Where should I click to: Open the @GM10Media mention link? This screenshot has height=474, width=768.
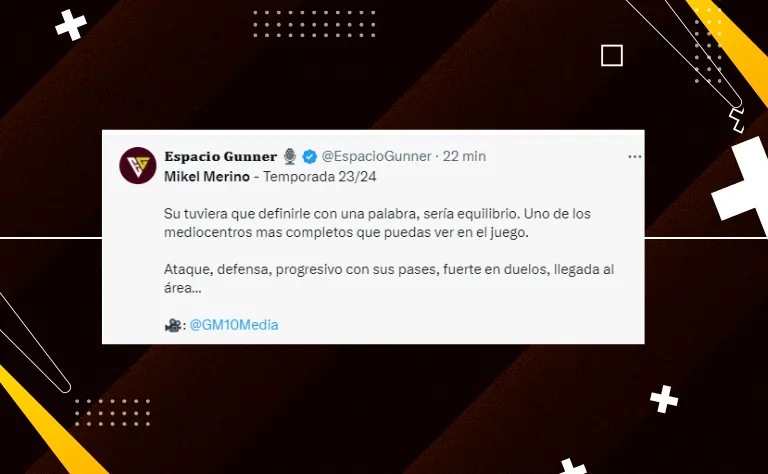tap(234, 325)
